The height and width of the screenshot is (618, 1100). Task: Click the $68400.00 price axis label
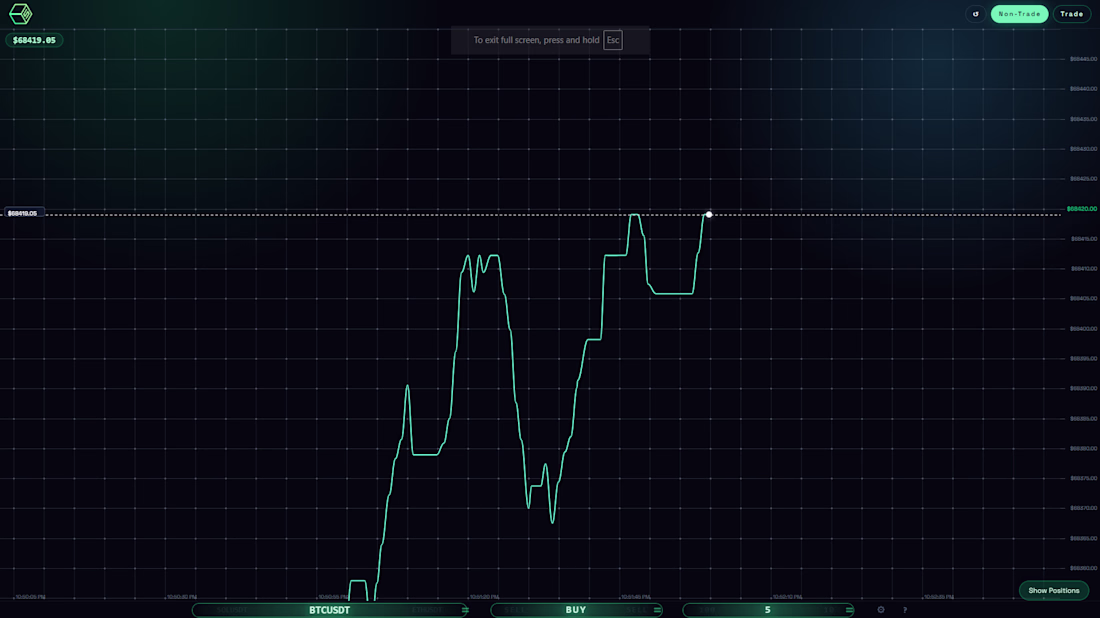1083,328
